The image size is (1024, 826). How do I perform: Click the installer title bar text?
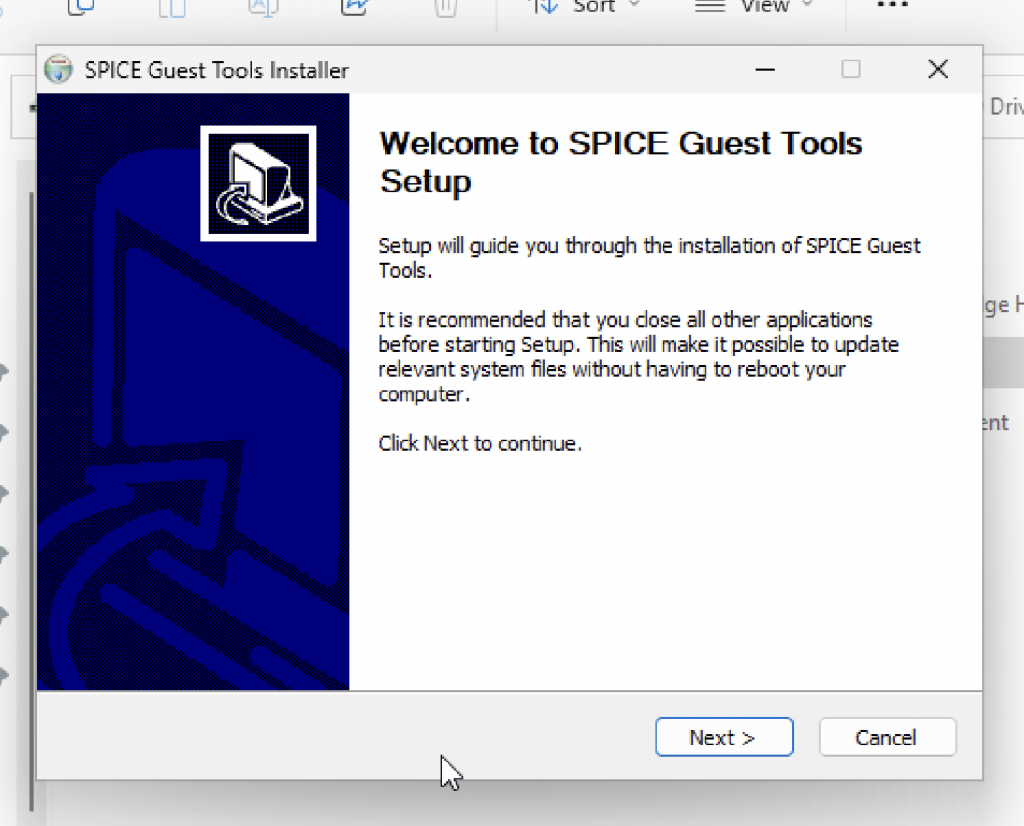pyautogui.click(x=217, y=70)
